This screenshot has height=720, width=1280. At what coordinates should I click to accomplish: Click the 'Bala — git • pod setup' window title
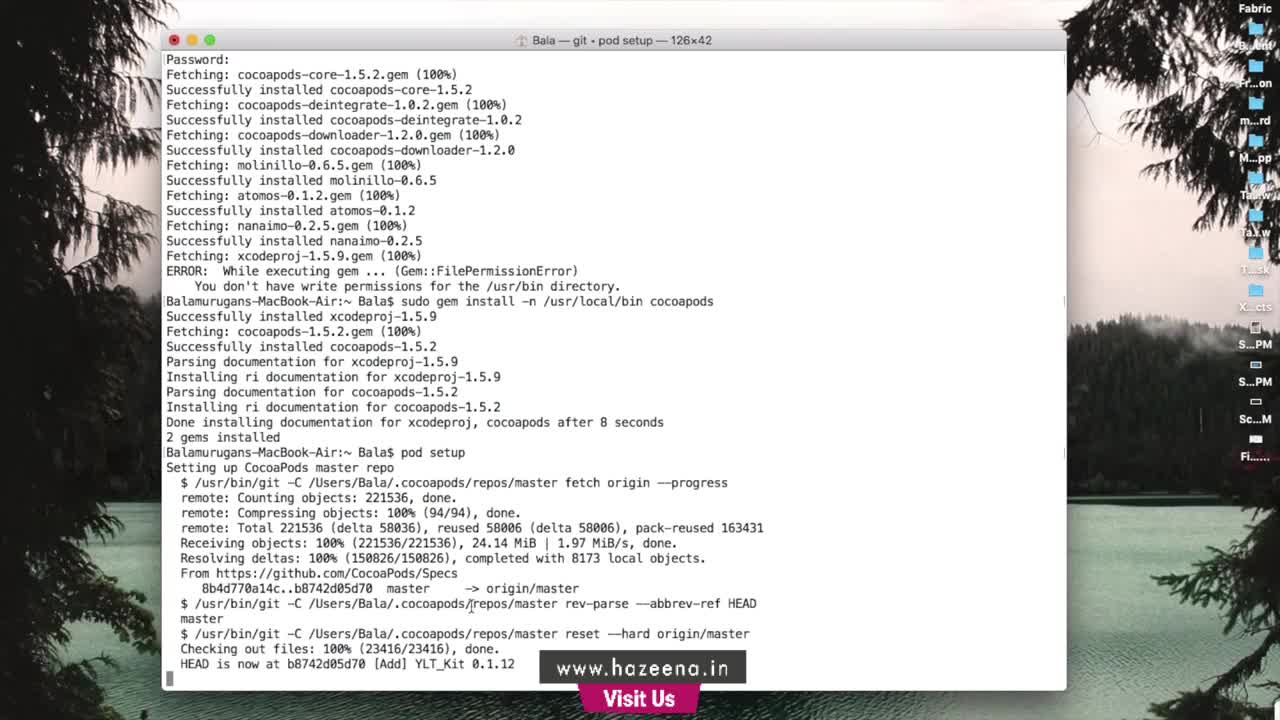[x=621, y=40]
